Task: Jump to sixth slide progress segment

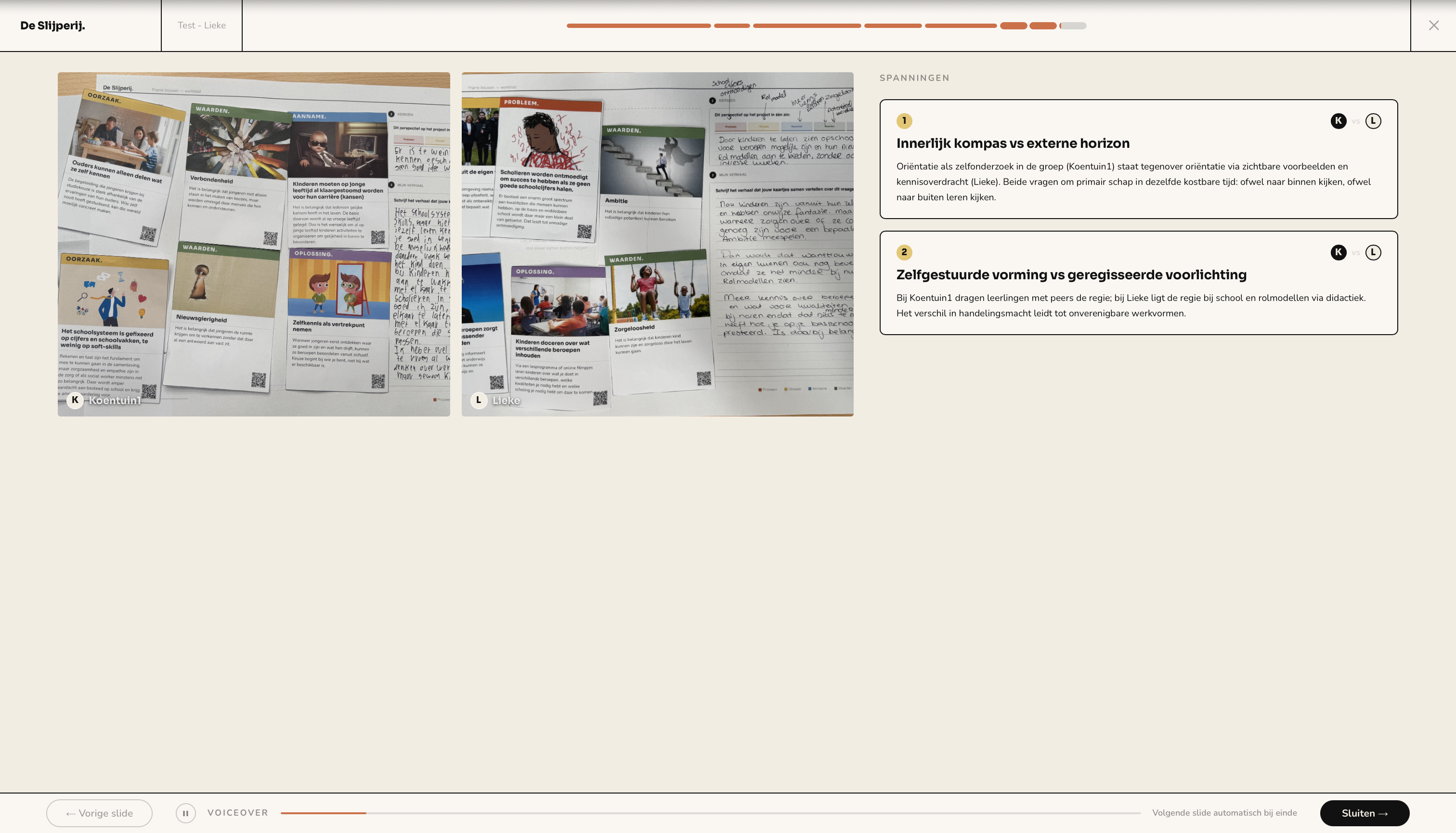Action: 1013,26
